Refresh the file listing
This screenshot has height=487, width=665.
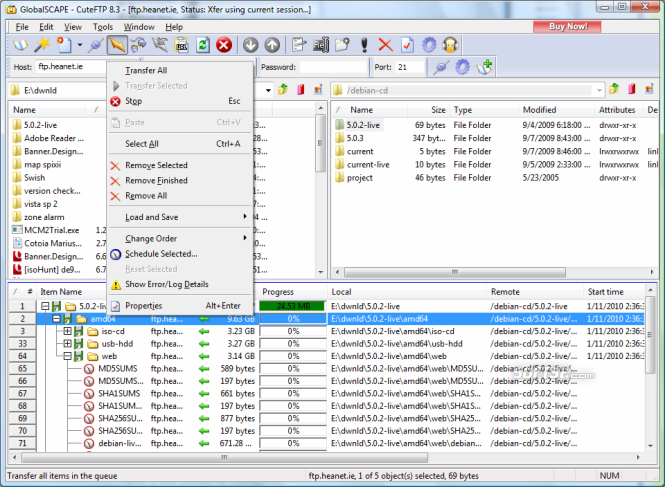(203, 45)
